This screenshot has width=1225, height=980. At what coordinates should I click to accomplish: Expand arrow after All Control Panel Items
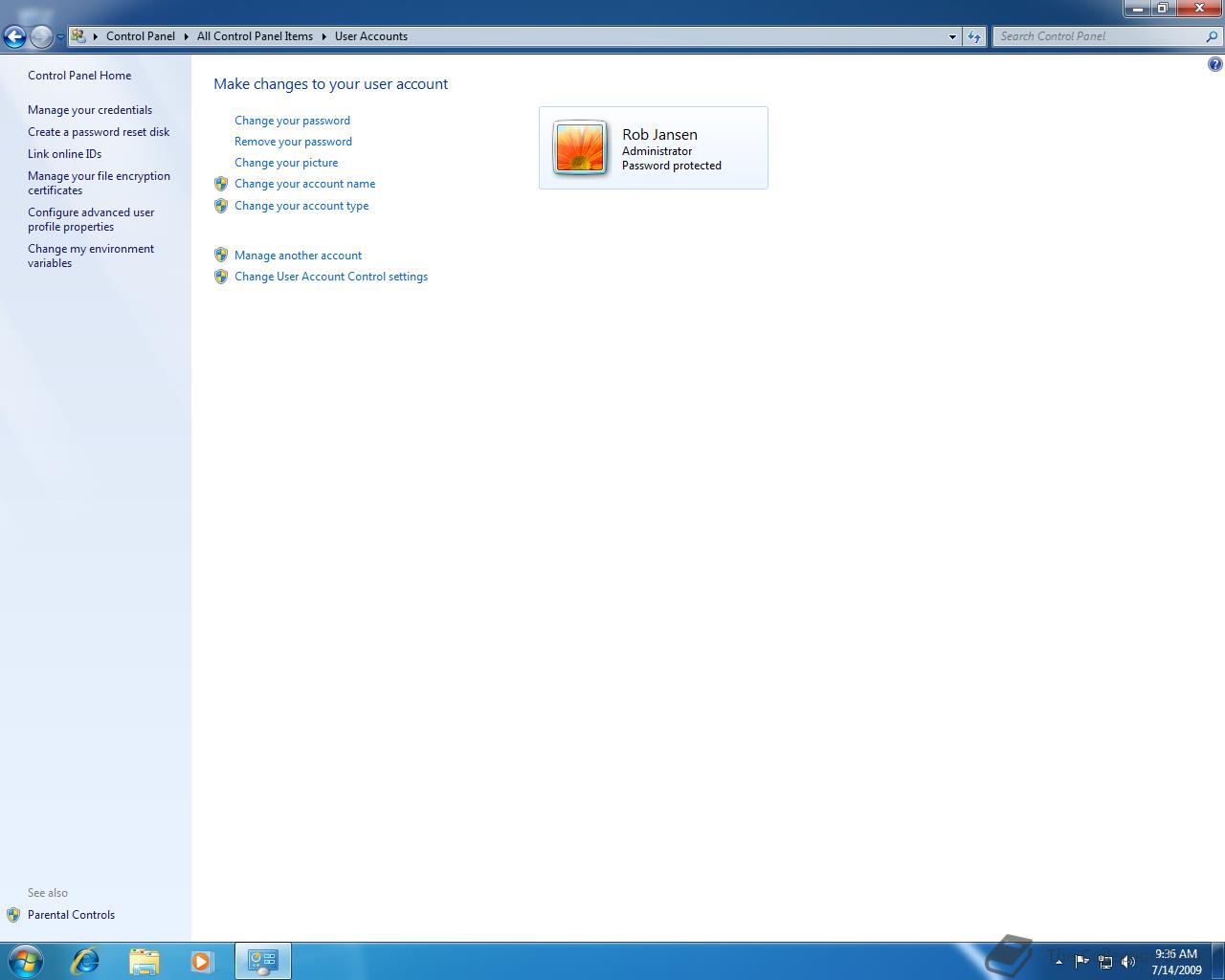tap(323, 36)
